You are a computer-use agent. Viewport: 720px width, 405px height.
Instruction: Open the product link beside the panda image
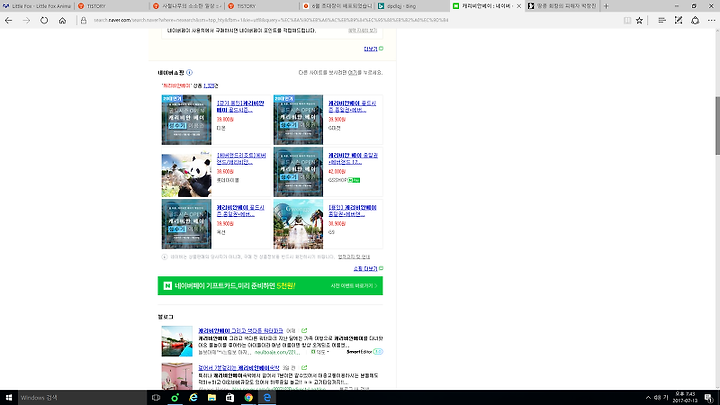[241, 159]
